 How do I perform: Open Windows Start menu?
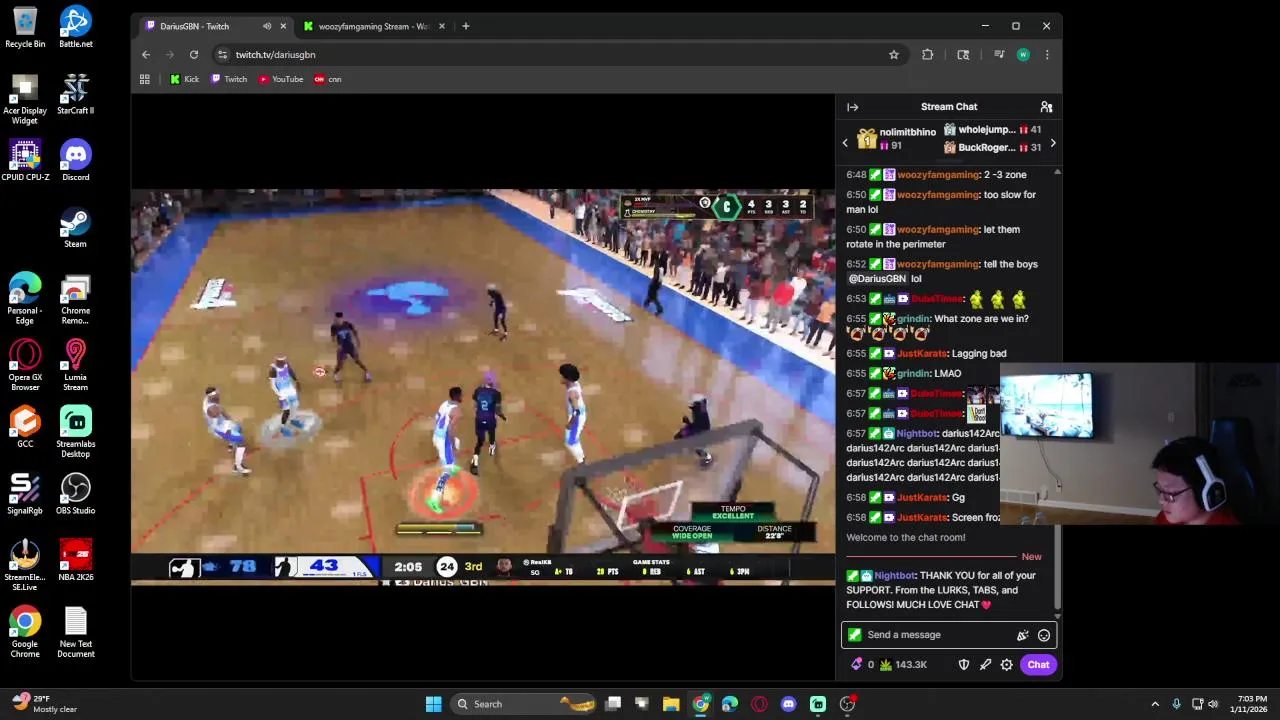coord(433,704)
